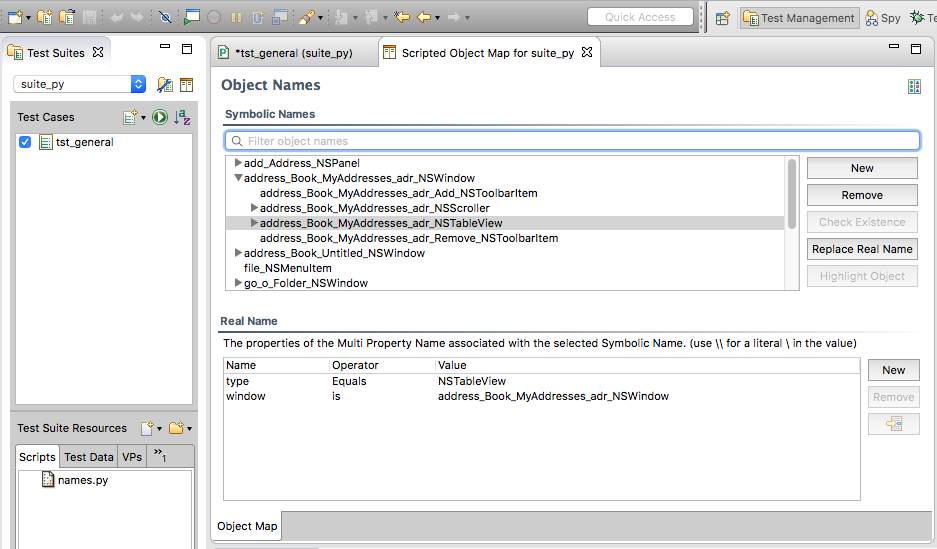937x549 pixels.
Task: Switch to the *tst_general (suite_py) editor tab
Action: point(294,52)
